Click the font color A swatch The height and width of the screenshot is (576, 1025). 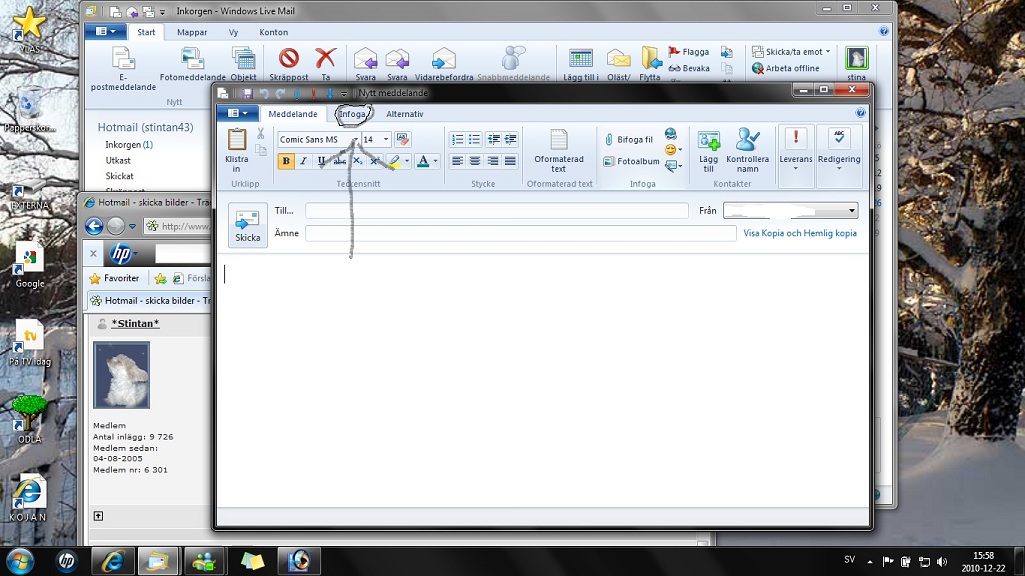point(423,161)
